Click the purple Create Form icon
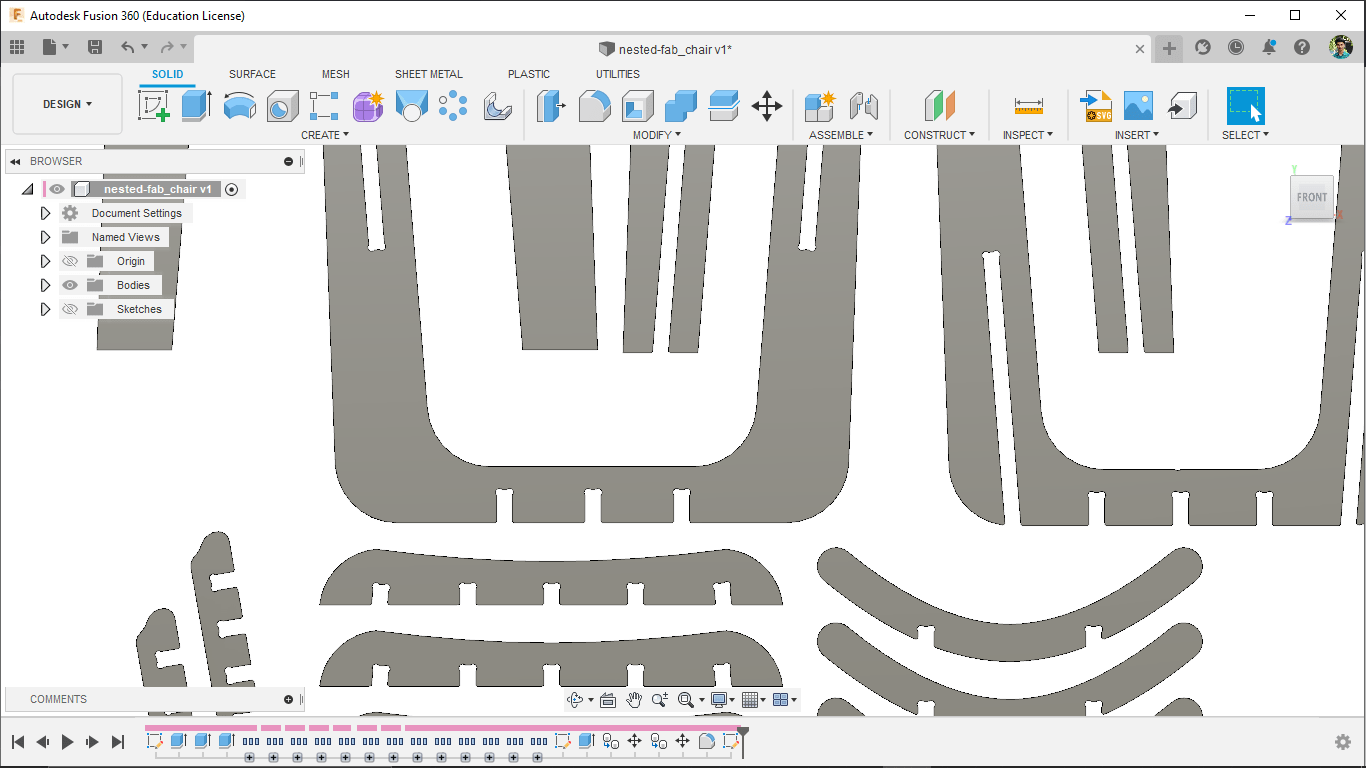 point(368,105)
